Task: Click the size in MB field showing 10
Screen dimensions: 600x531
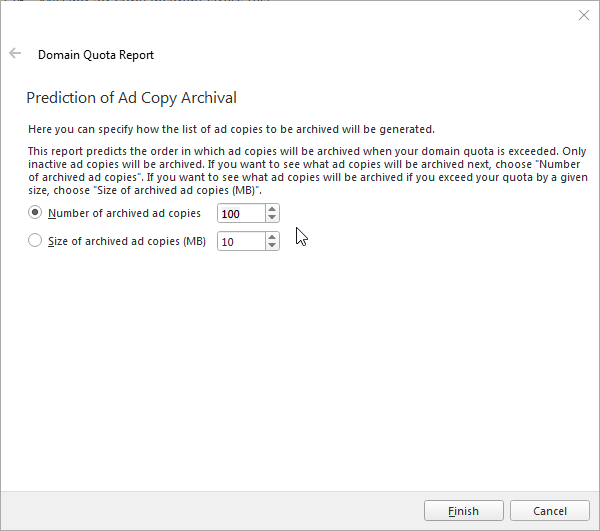Action: [x=240, y=241]
